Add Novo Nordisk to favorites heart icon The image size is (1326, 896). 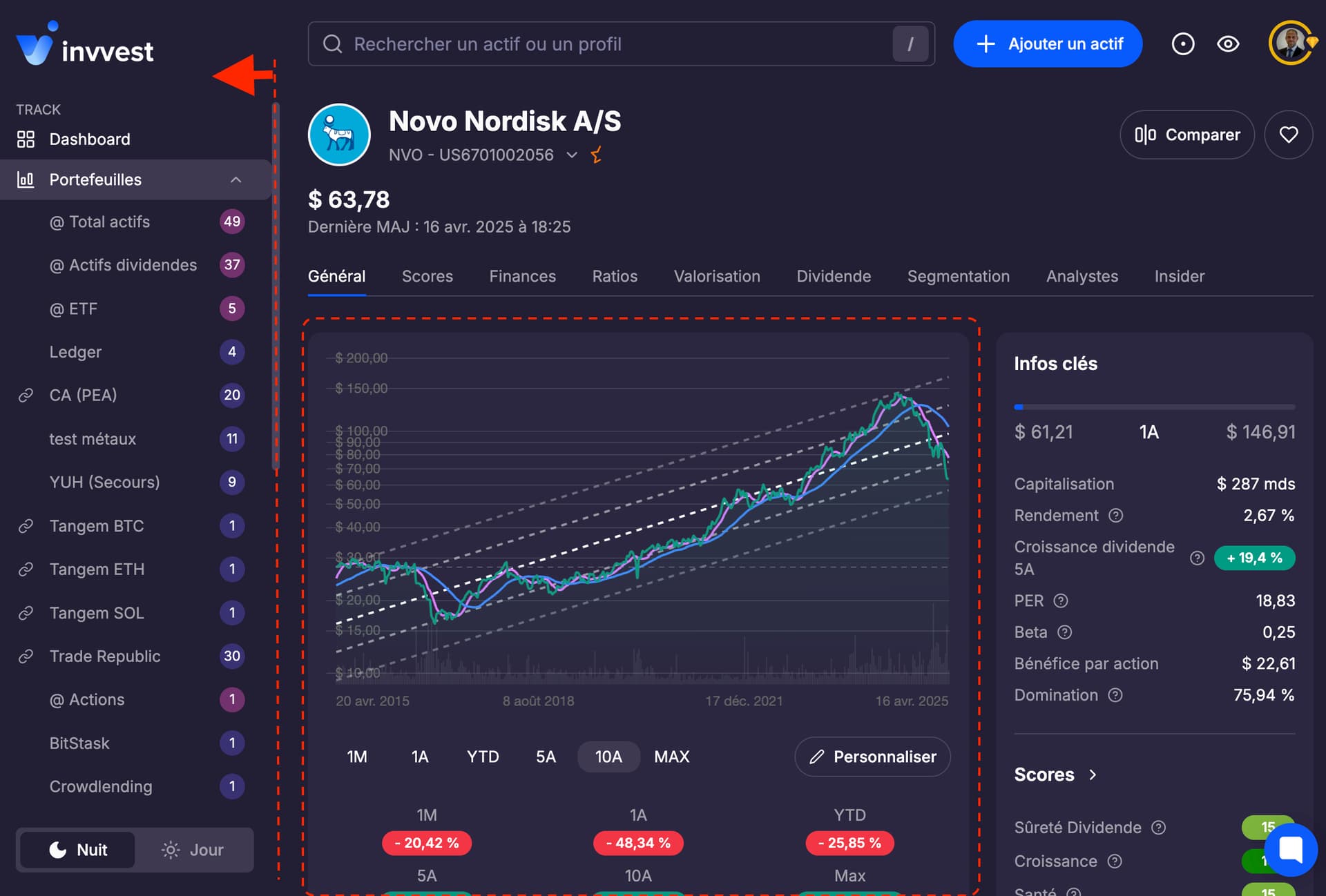1289,135
